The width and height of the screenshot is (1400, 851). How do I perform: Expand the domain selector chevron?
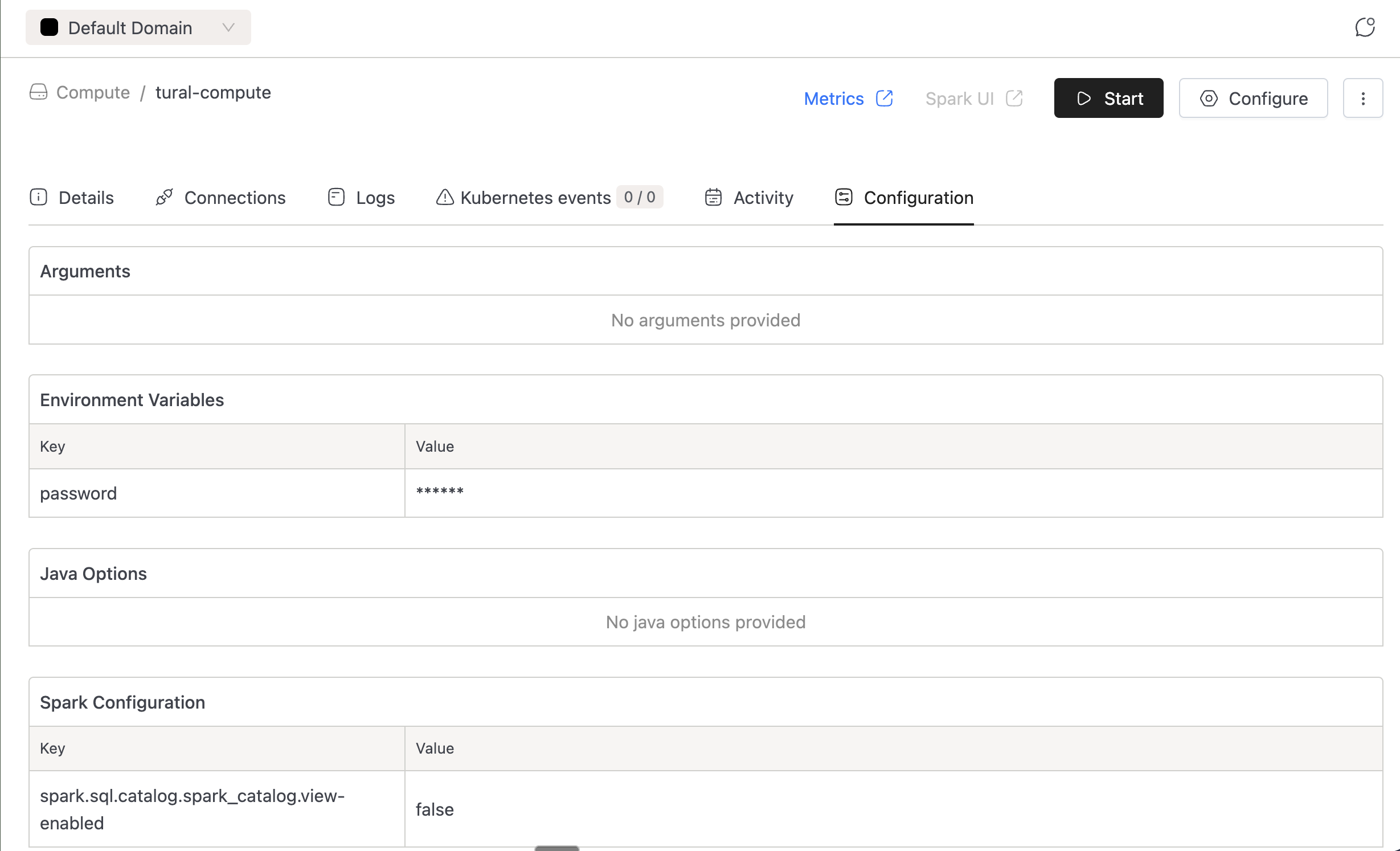pyautogui.click(x=228, y=27)
